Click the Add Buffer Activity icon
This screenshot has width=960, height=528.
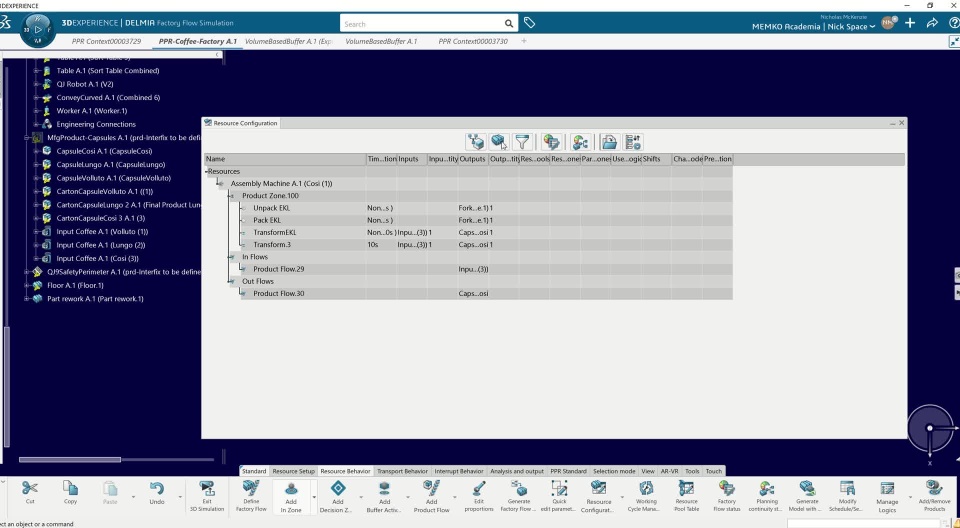pyautogui.click(x=384, y=488)
